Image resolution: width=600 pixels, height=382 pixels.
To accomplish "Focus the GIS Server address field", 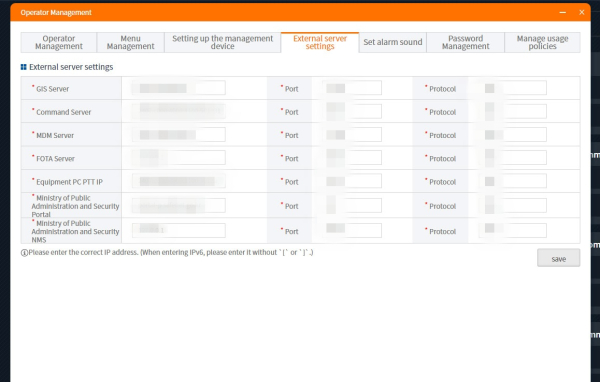I will click(179, 88).
